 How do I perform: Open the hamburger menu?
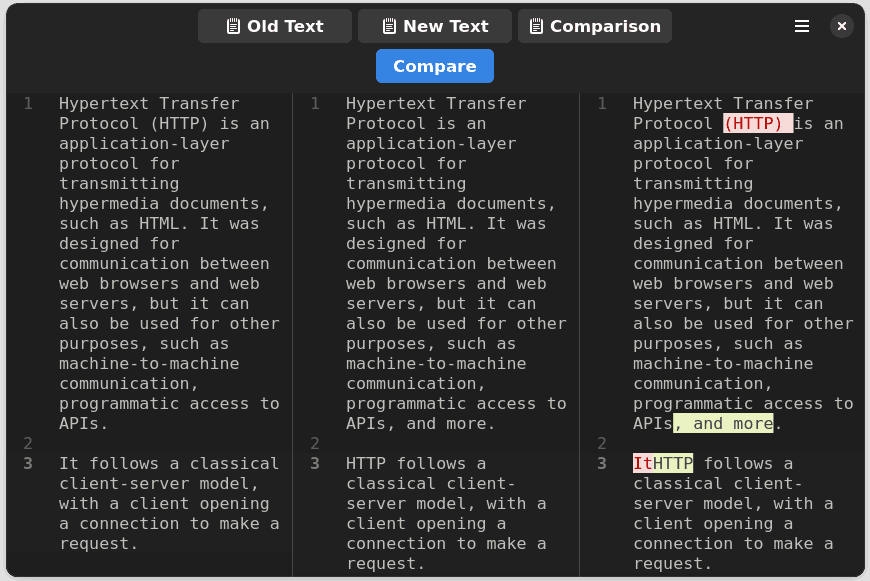click(x=802, y=26)
